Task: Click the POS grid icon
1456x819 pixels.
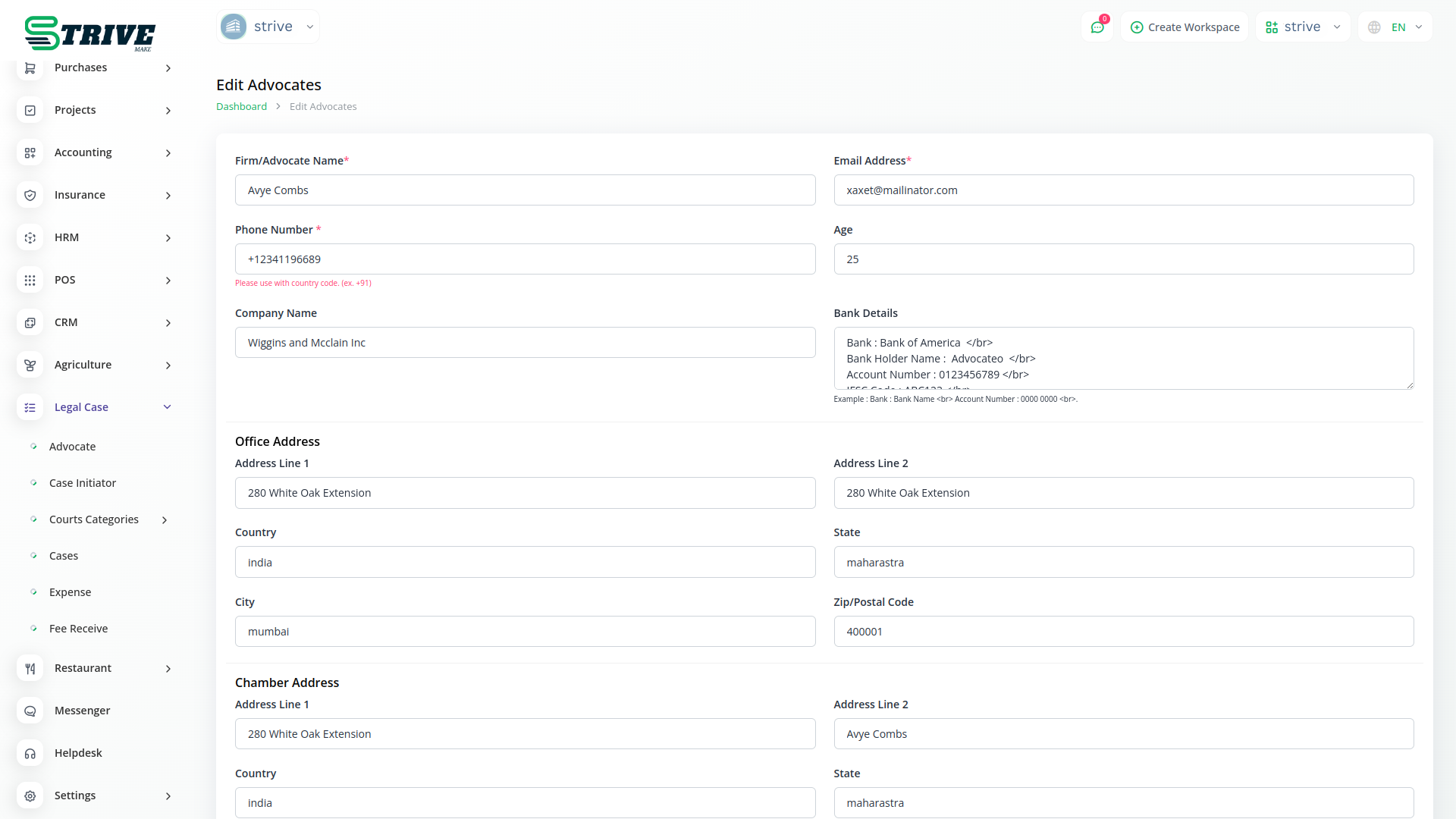Action: [30, 280]
